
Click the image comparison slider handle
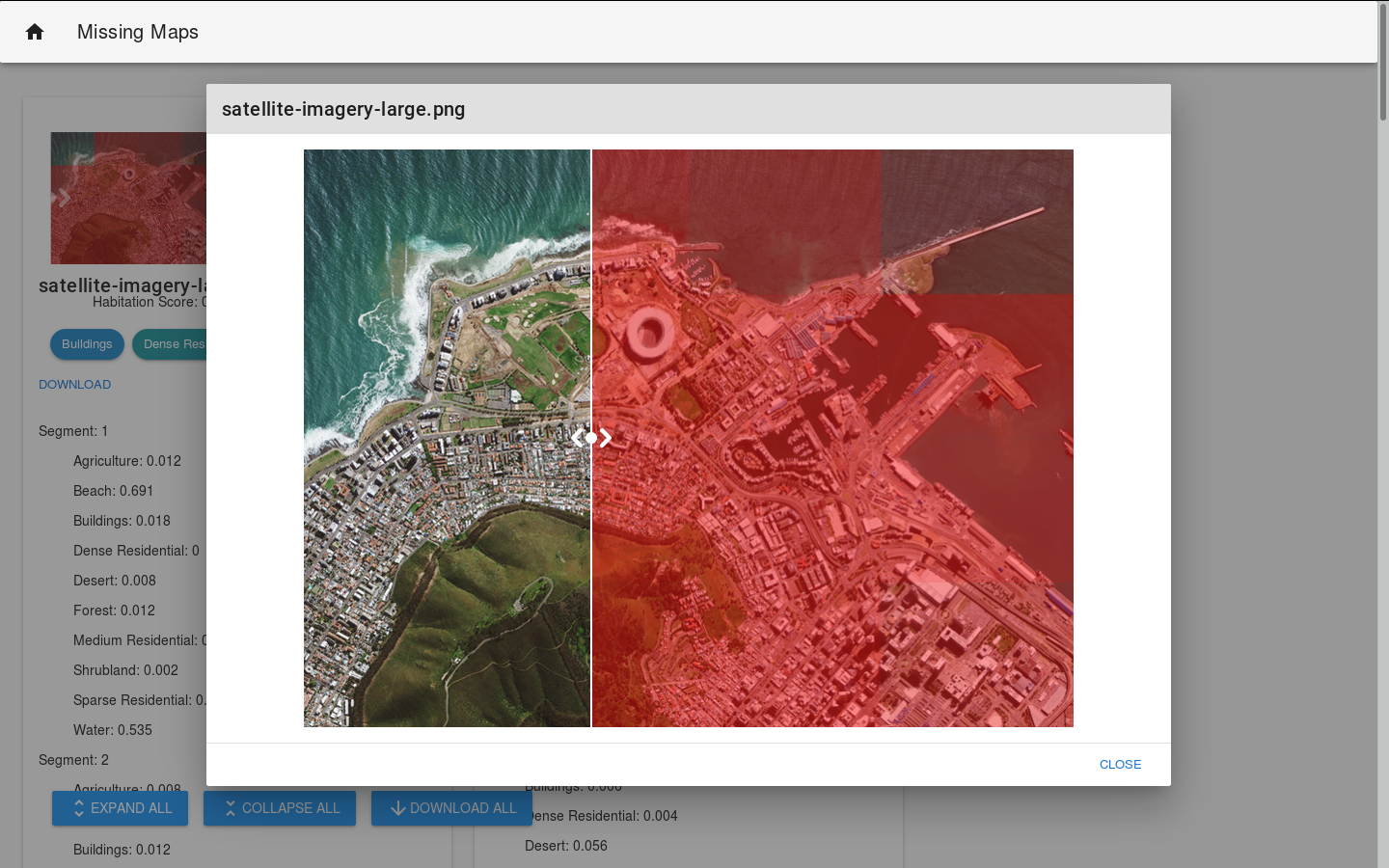[x=591, y=438]
